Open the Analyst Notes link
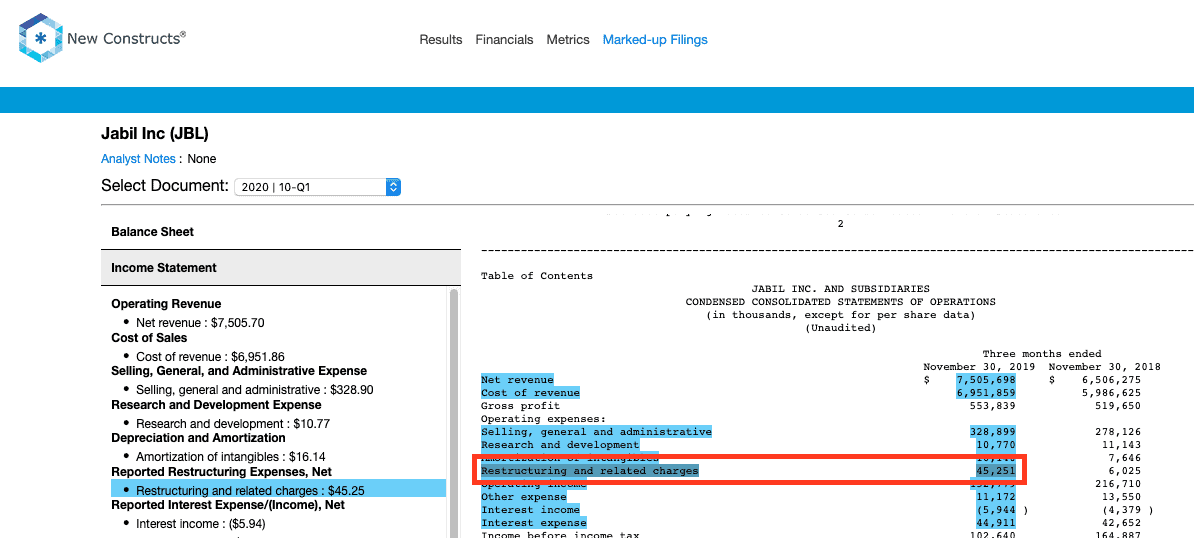This screenshot has height=538, width=1194. 138,159
